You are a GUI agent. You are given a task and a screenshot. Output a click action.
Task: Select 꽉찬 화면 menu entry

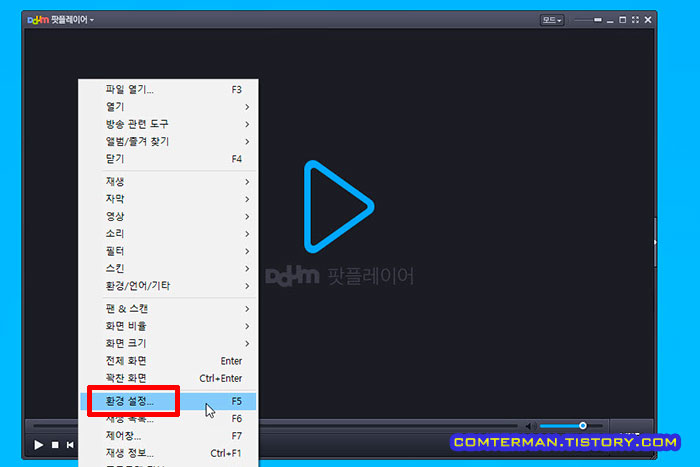tap(168, 378)
